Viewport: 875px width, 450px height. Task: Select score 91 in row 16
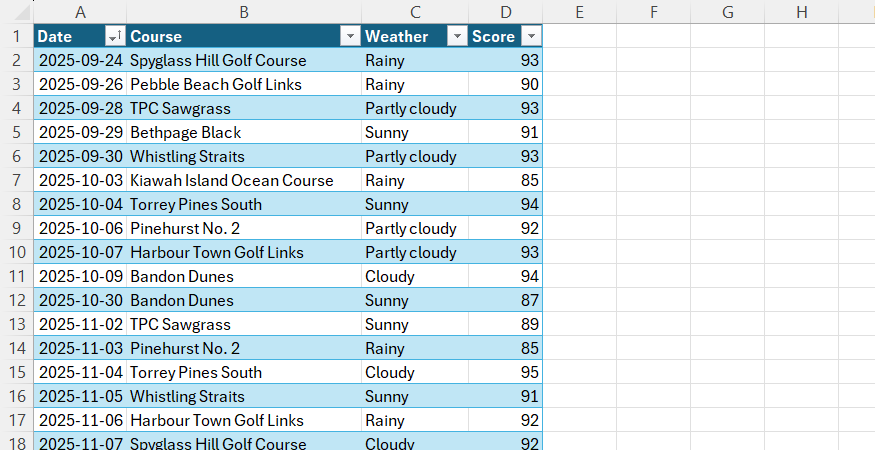pyautogui.click(x=505, y=396)
